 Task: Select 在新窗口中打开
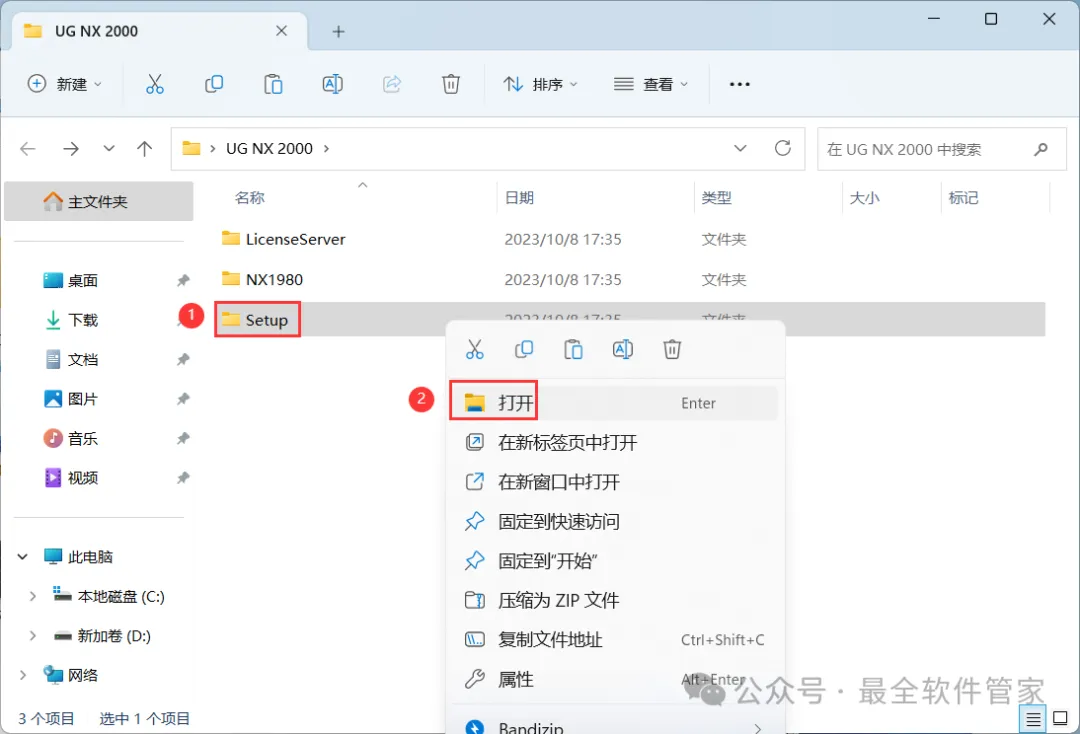coord(615,481)
